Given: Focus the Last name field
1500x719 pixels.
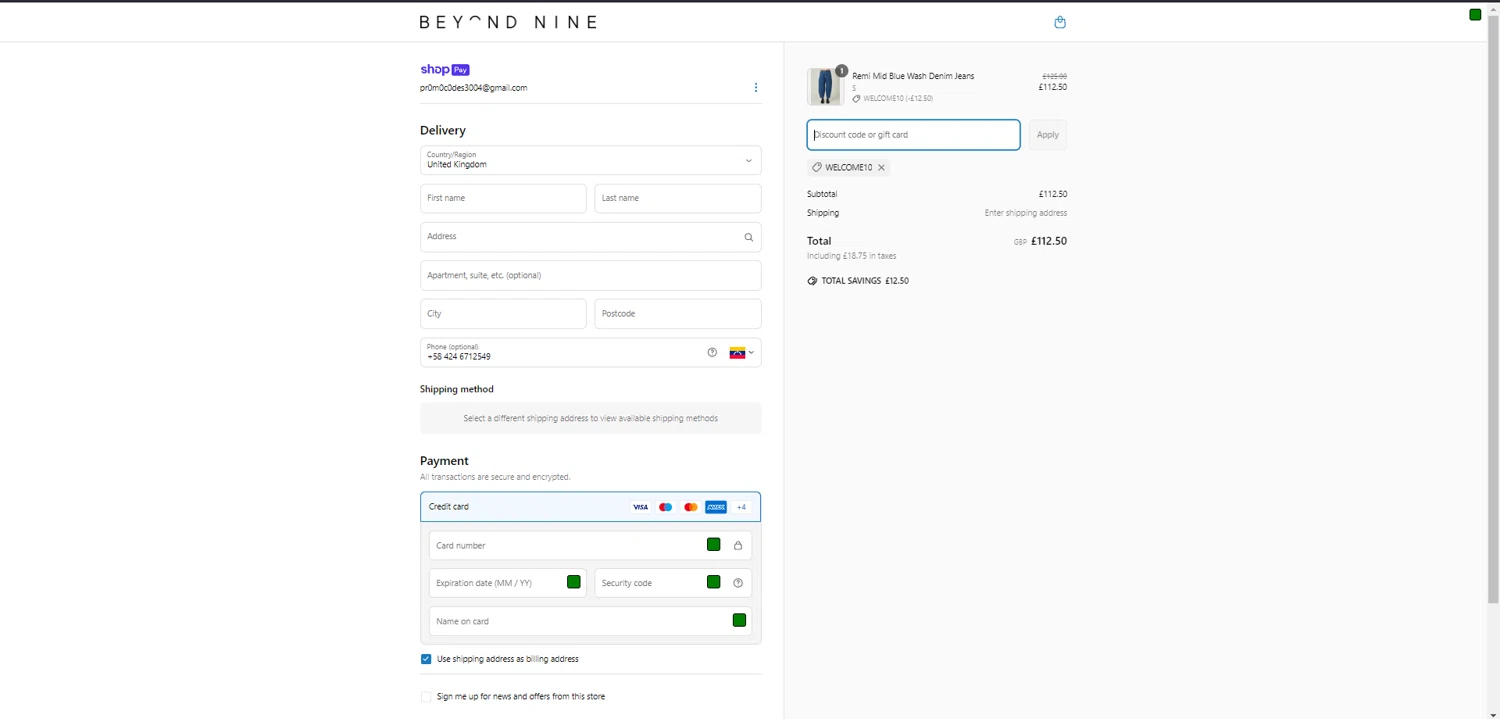Looking at the screenshot, I should coord(678,198).
